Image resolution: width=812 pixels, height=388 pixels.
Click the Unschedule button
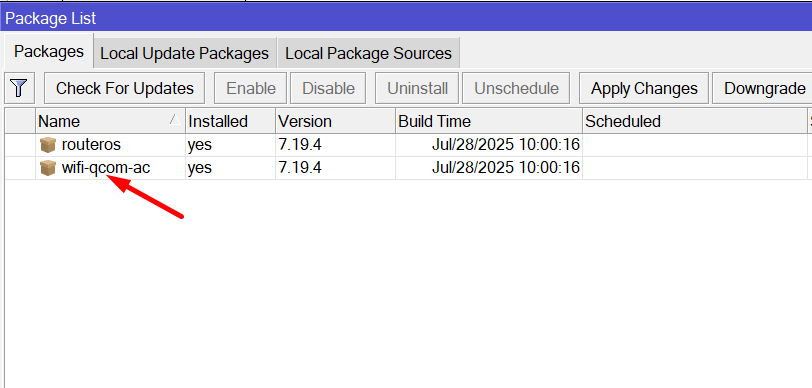516,88
